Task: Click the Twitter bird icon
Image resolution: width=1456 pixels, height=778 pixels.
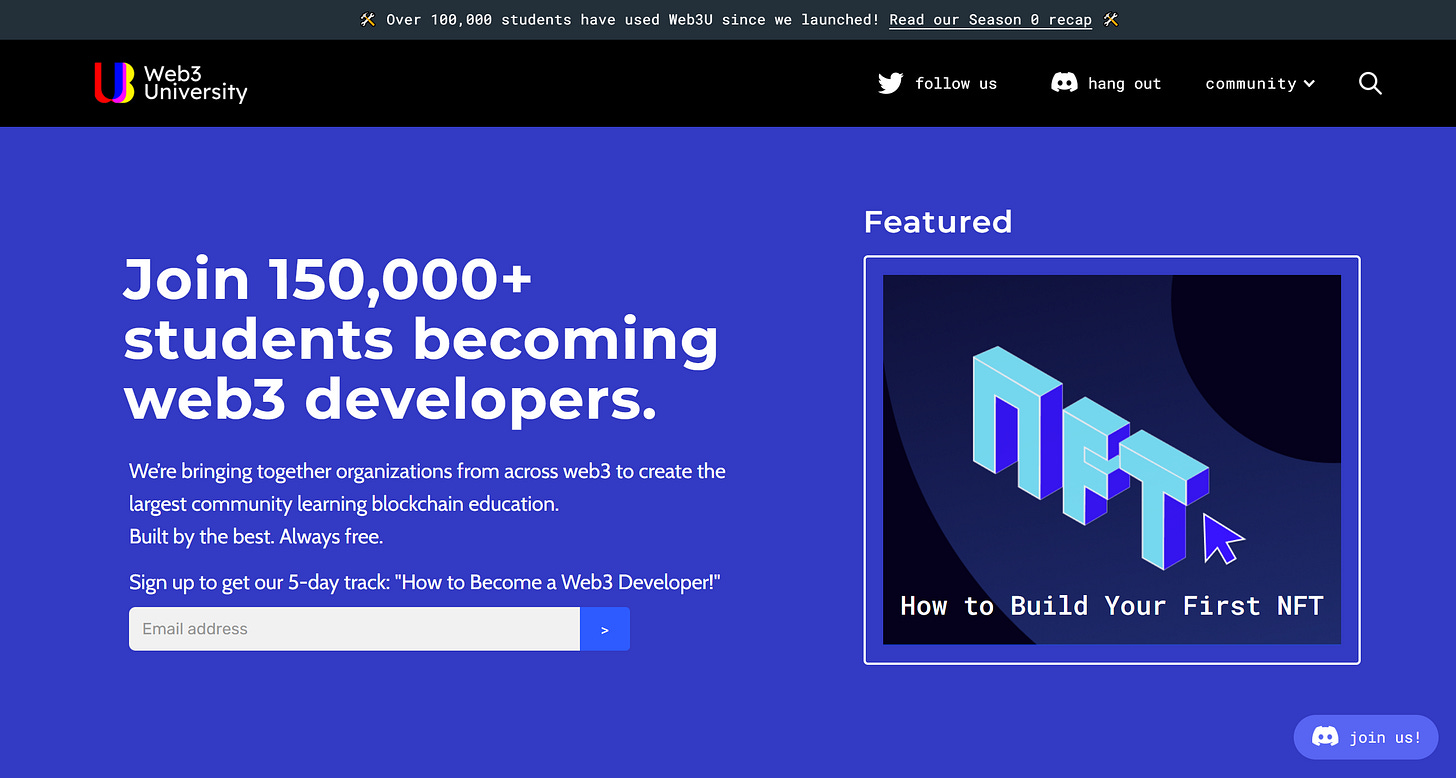Action: pos(890,83)
